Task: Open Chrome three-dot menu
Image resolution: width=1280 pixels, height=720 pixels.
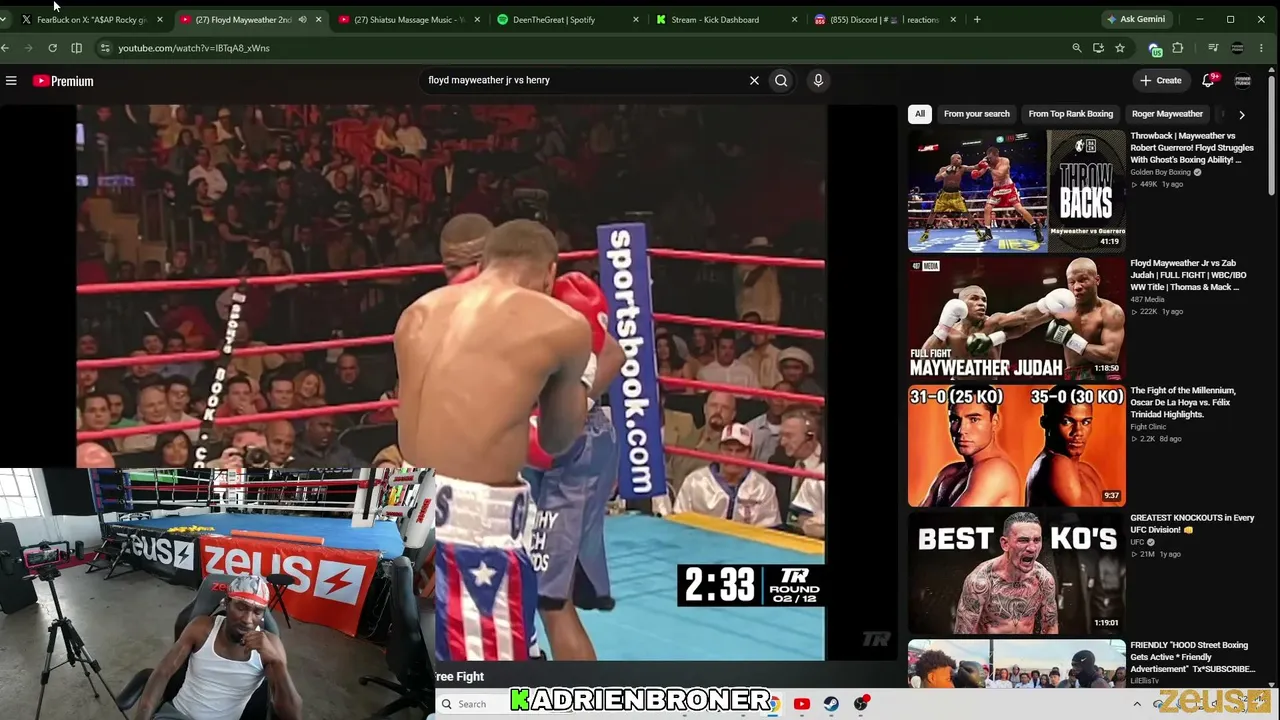Action: click(1261, 48)
